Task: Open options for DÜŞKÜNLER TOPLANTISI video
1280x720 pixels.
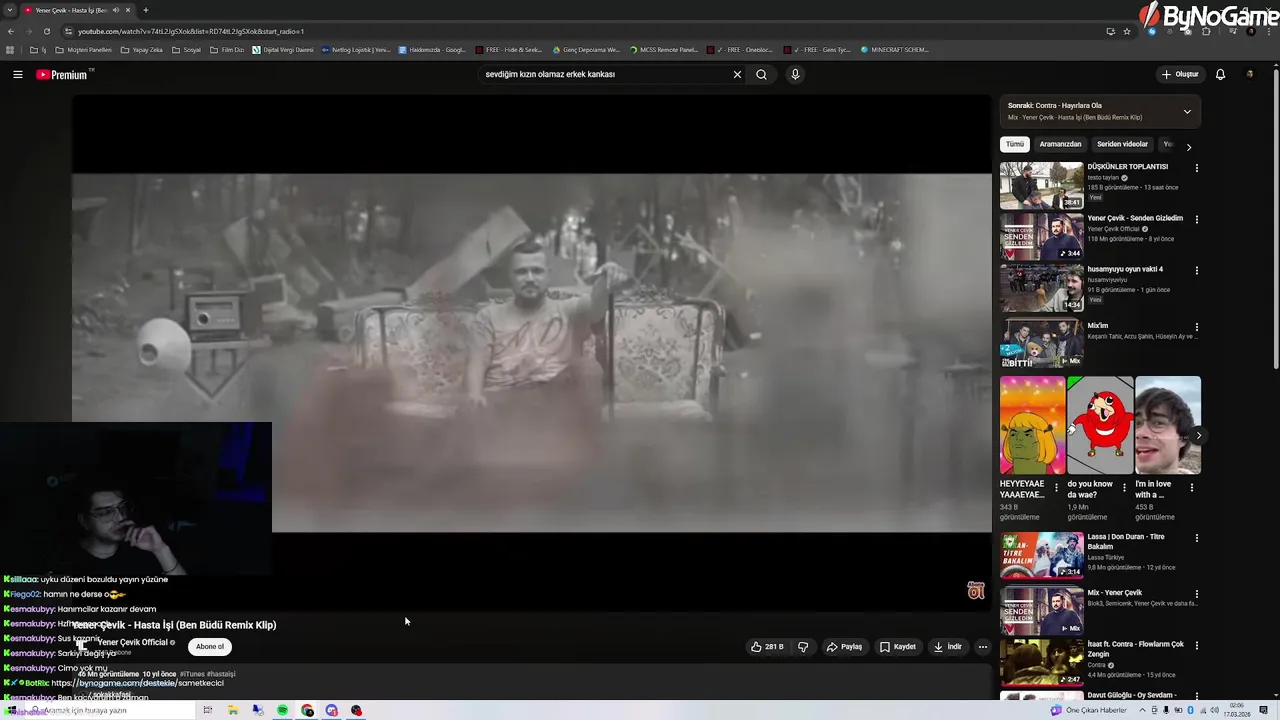Action: click(1196, 168)
